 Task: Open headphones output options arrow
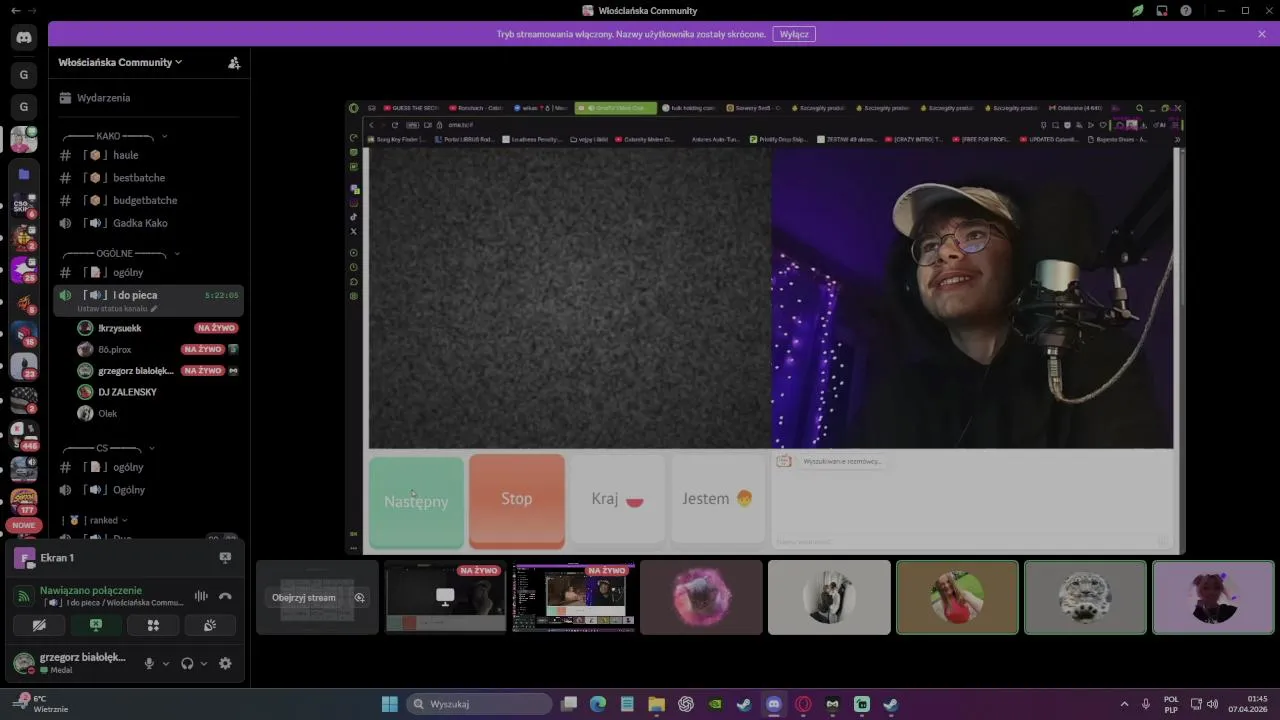(204, 663)
